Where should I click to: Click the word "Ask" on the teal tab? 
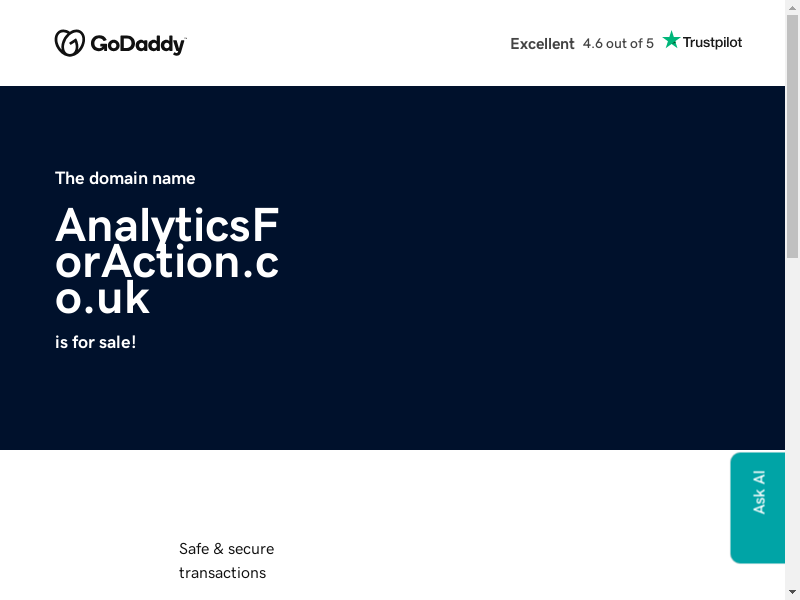pos(759,503)
